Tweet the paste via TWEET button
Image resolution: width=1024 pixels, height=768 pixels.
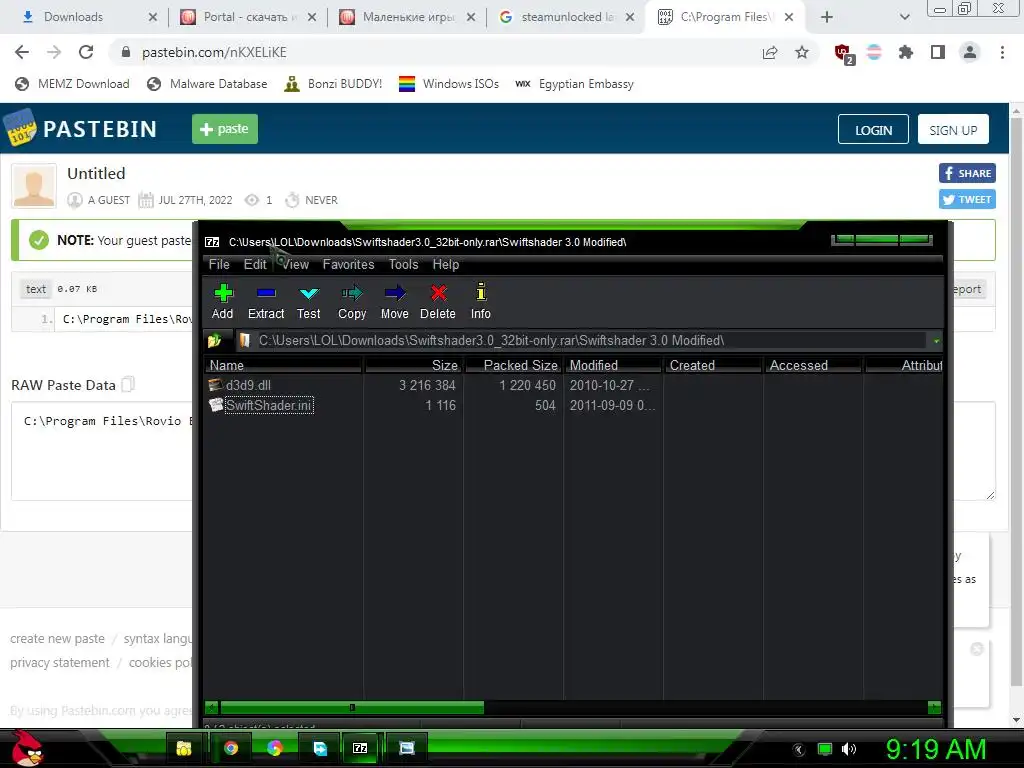[967, 199]
